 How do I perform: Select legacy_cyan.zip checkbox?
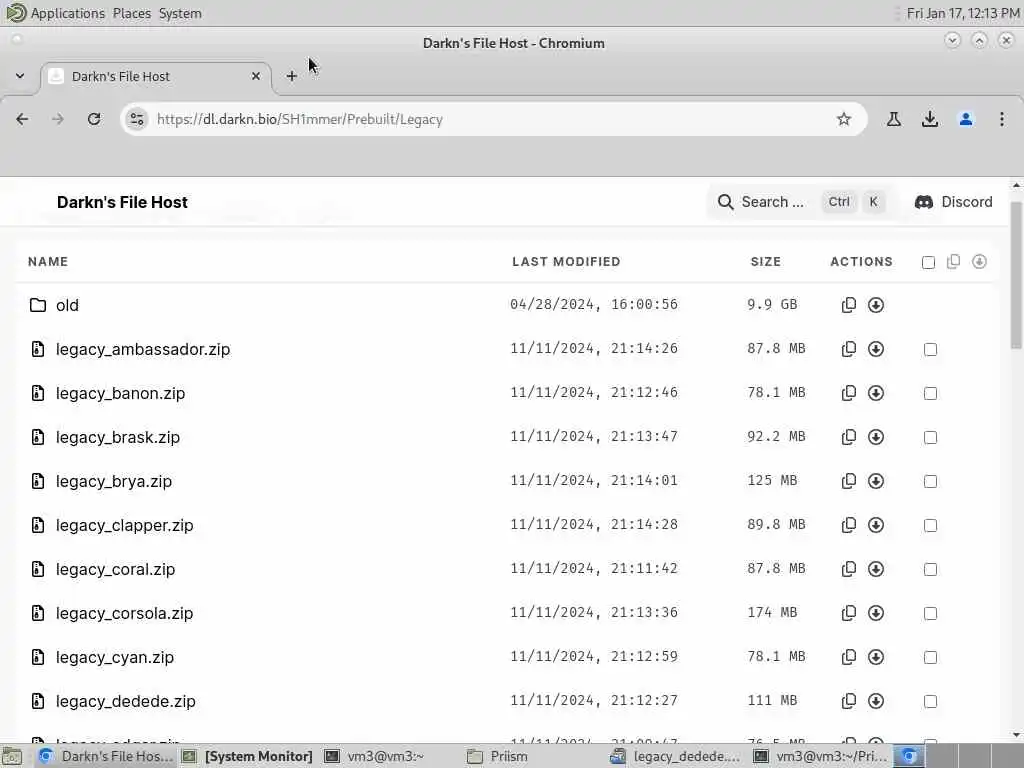coord(931,658)
